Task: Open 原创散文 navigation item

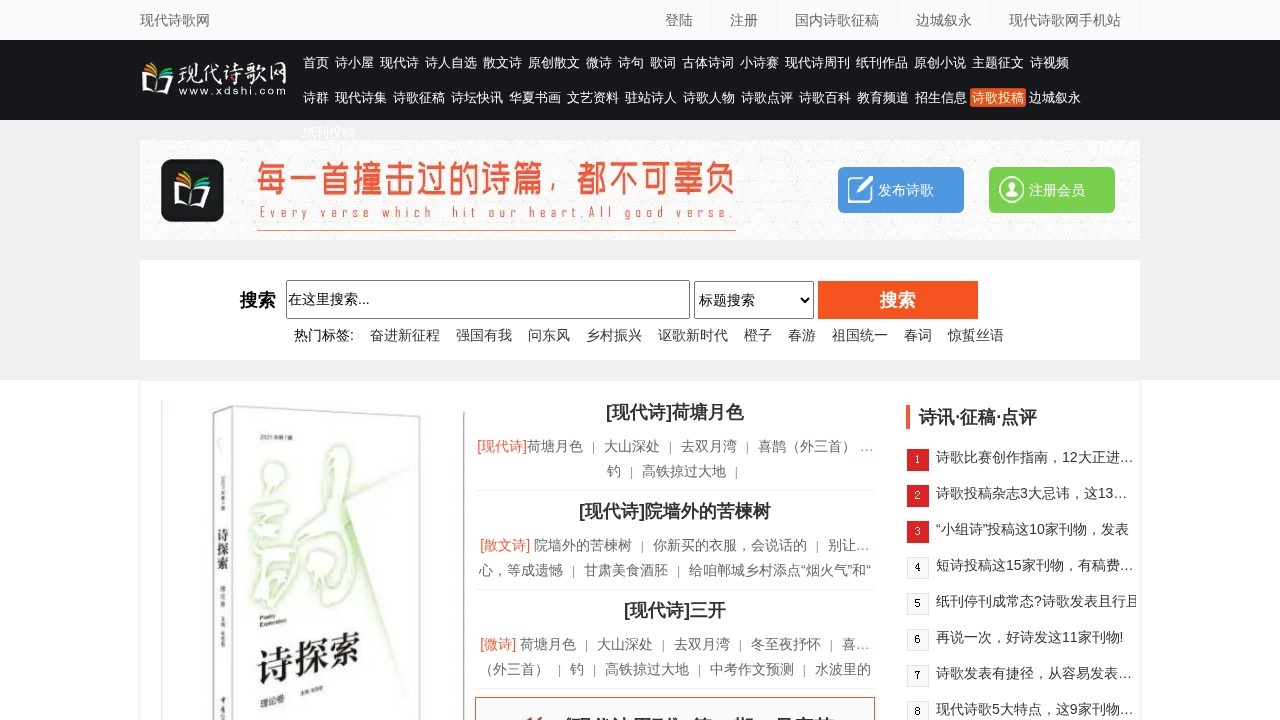Action: [554, 62]
